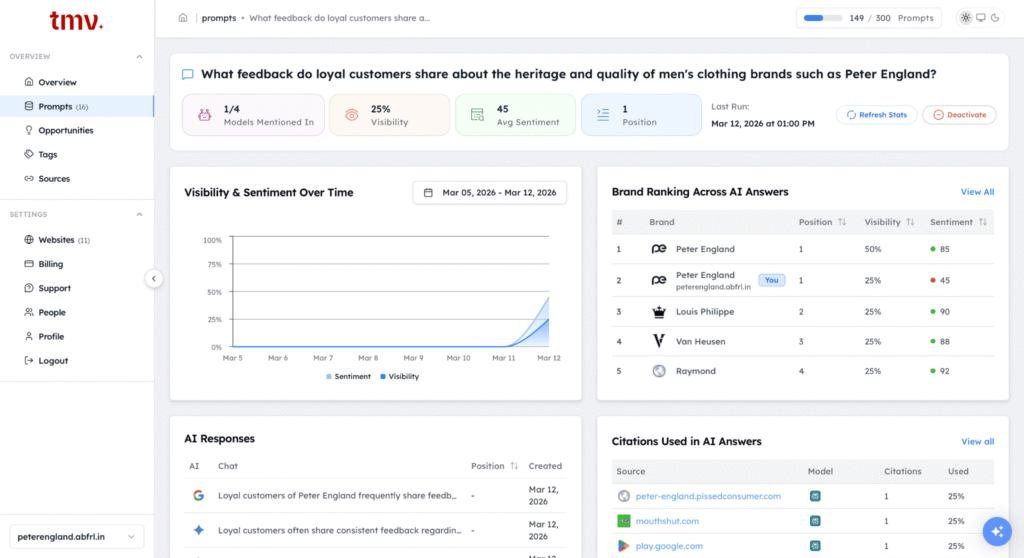Open Overview page in sidebar

(77, 82)
